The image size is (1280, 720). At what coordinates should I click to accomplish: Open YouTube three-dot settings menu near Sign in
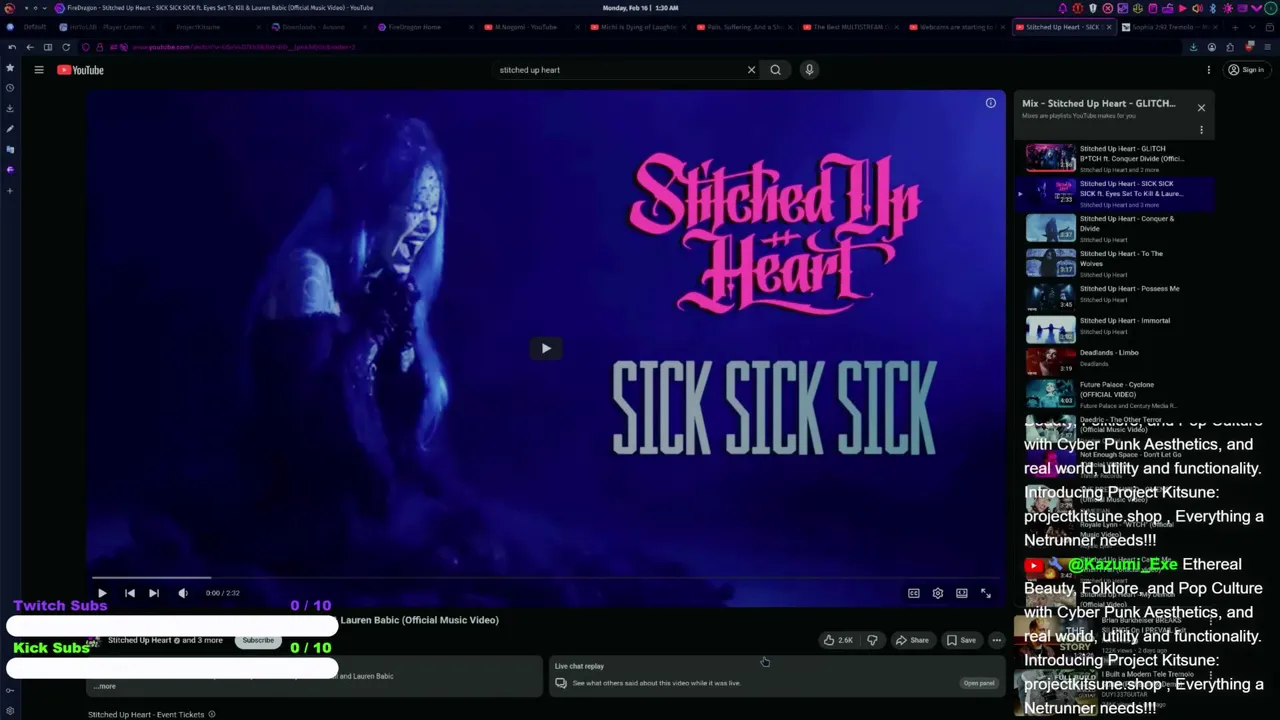click(x=1208, y=70)
